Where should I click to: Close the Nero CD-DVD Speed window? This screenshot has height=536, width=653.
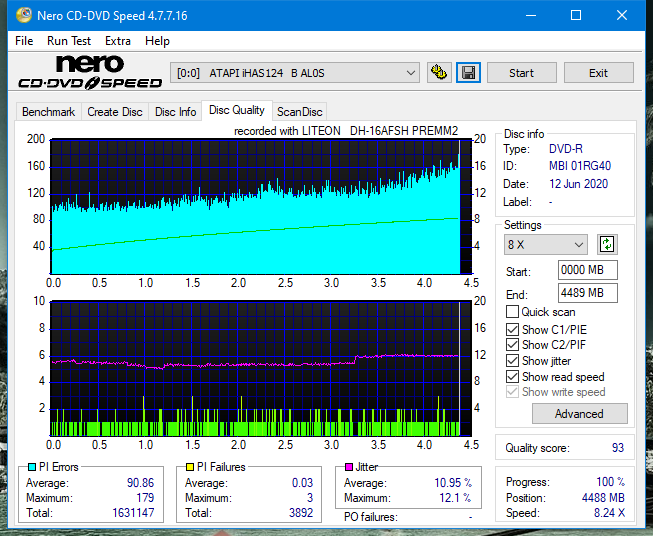pos(622,15)
